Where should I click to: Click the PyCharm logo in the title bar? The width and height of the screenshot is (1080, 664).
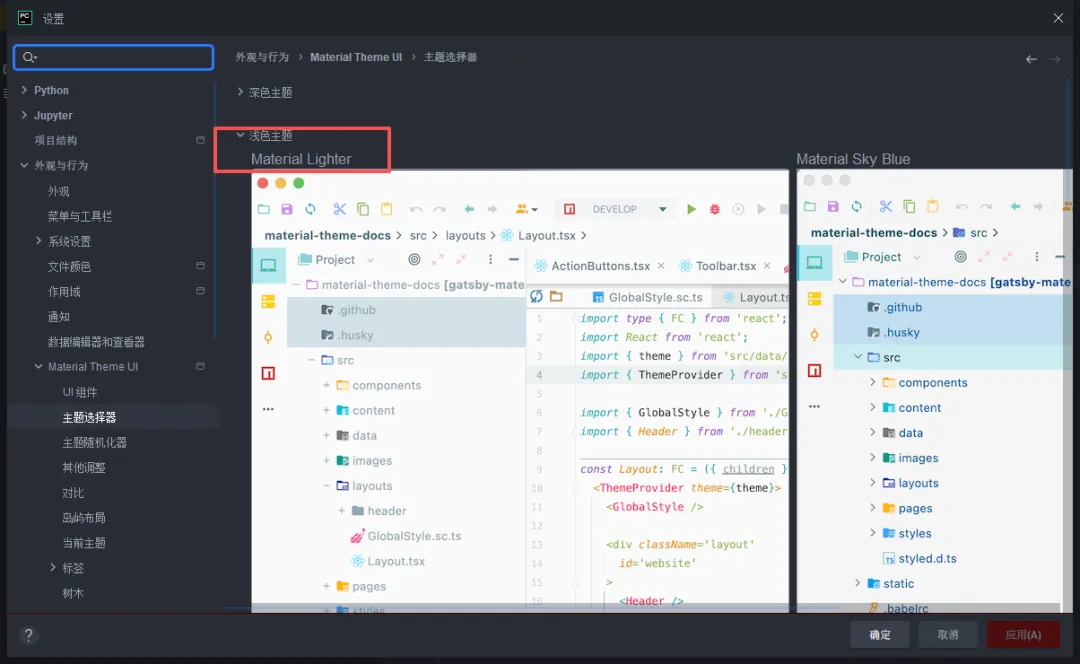[25, 18]
